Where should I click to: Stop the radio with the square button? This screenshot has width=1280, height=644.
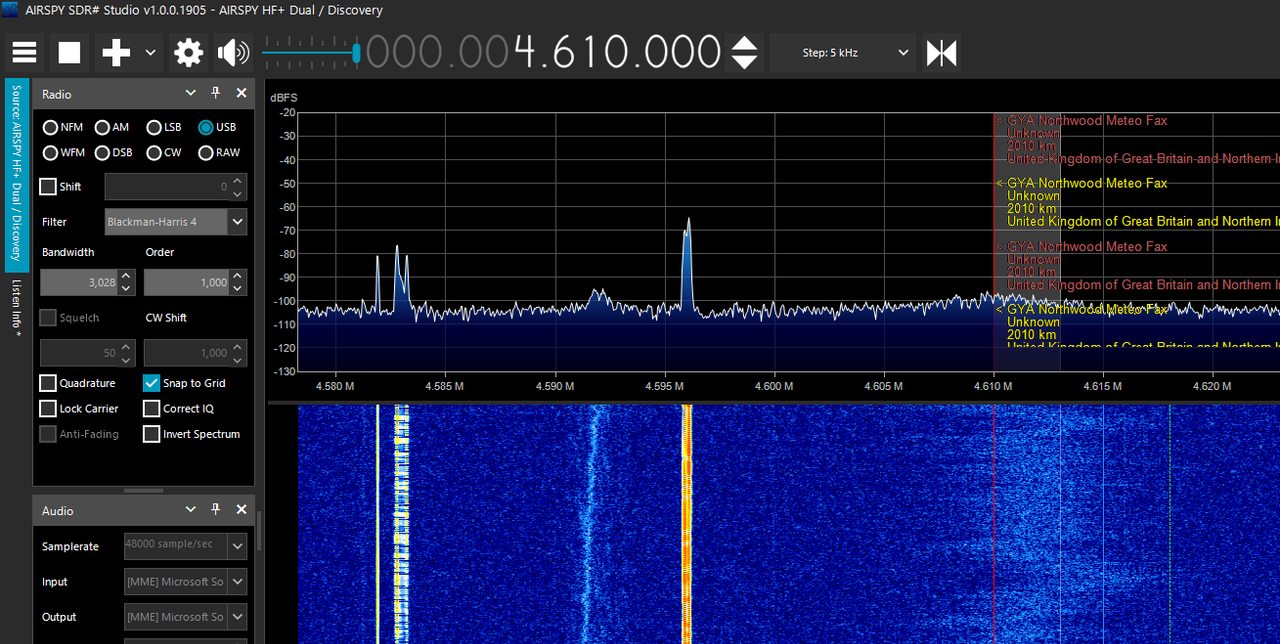pyautogui.click(x=69, y=52)
